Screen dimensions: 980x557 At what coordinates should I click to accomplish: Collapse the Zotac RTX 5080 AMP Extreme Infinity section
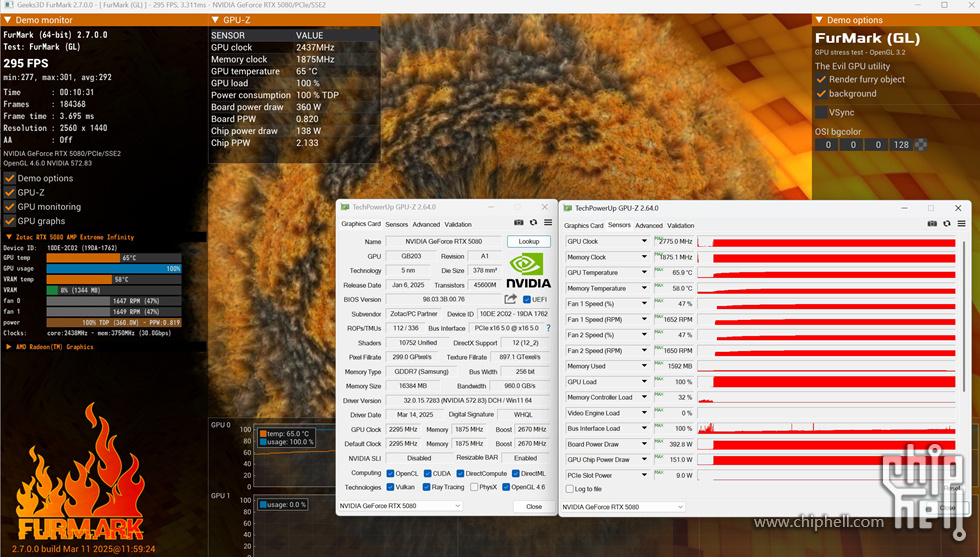click(x=9, y=238)
